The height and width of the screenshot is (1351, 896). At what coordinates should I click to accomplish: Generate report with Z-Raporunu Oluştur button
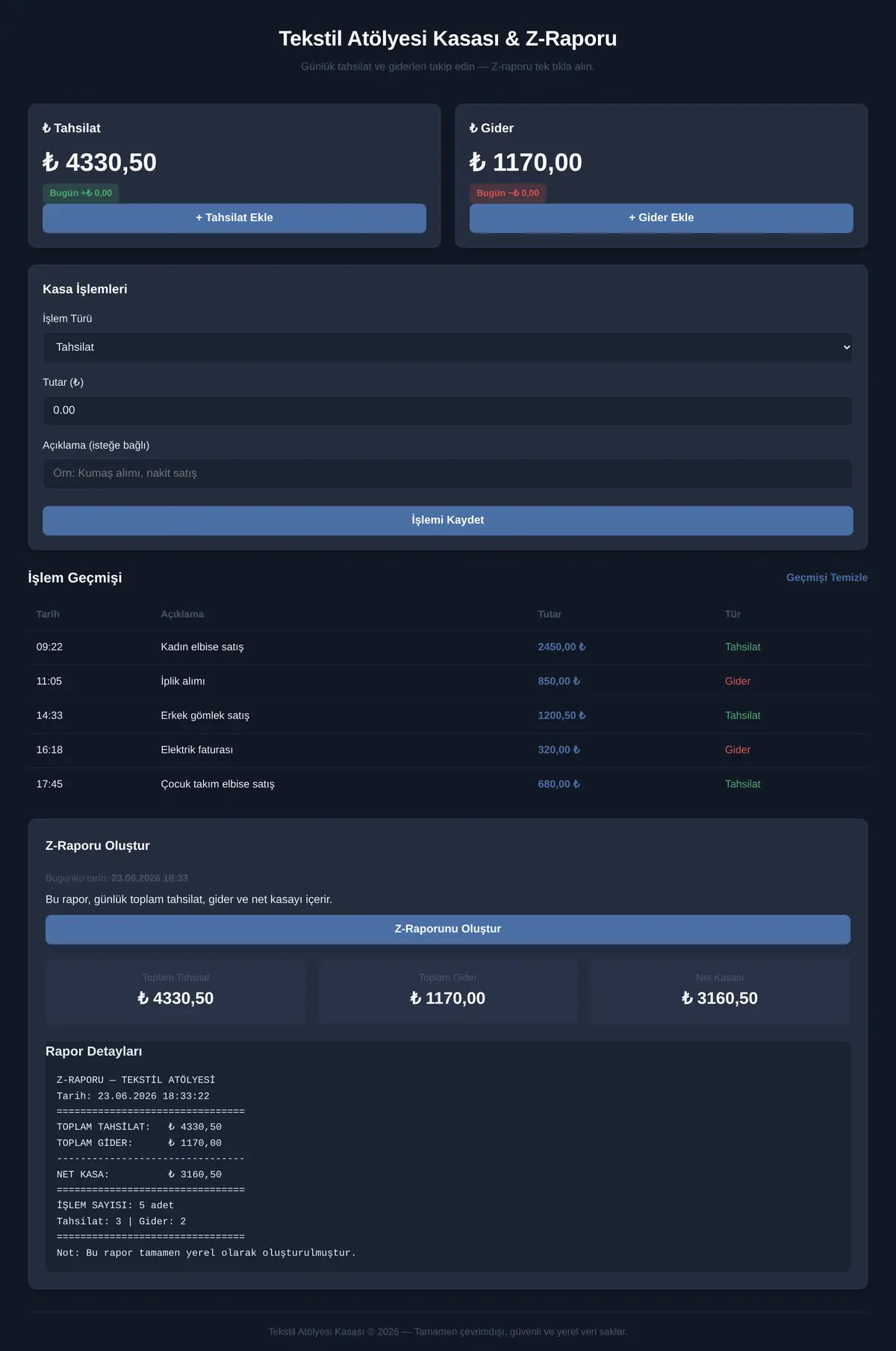pos(448,929)
